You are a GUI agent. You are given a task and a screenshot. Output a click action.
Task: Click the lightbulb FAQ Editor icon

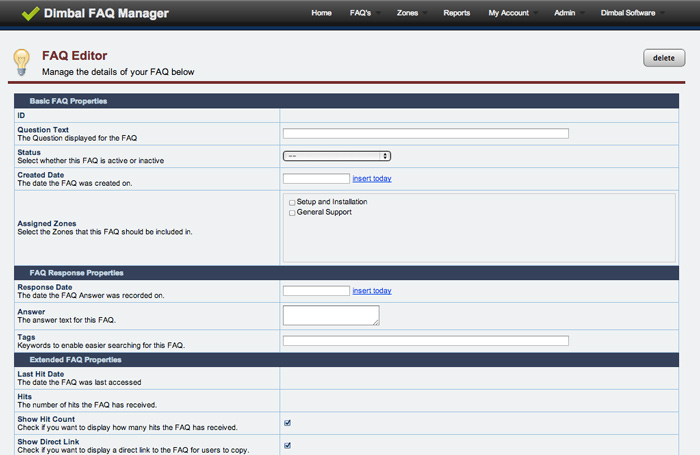pyautogui.click(x=21, y=62)
